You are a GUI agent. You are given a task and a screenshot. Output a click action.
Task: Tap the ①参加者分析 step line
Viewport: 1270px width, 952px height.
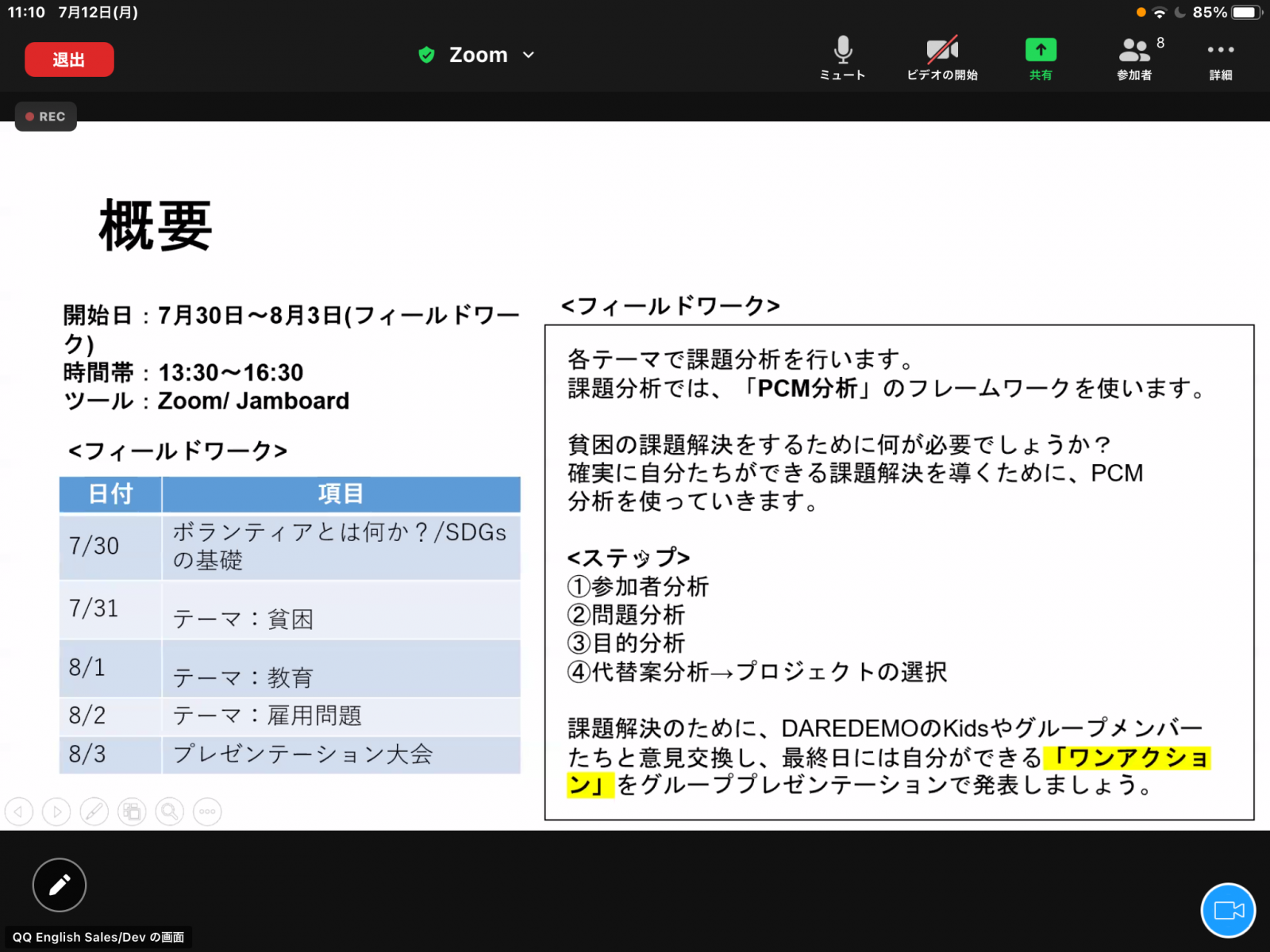(x=638, y=586)
